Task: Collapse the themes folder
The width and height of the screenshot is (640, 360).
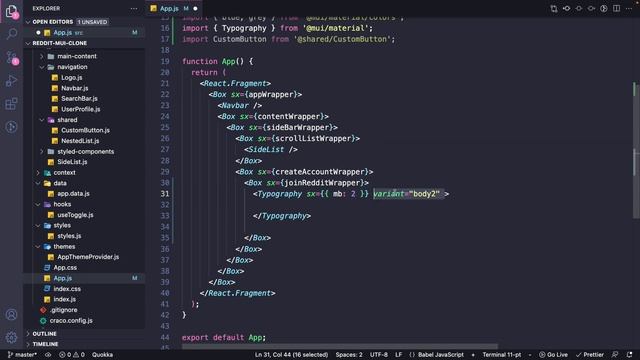Action: tap(38, 247)
